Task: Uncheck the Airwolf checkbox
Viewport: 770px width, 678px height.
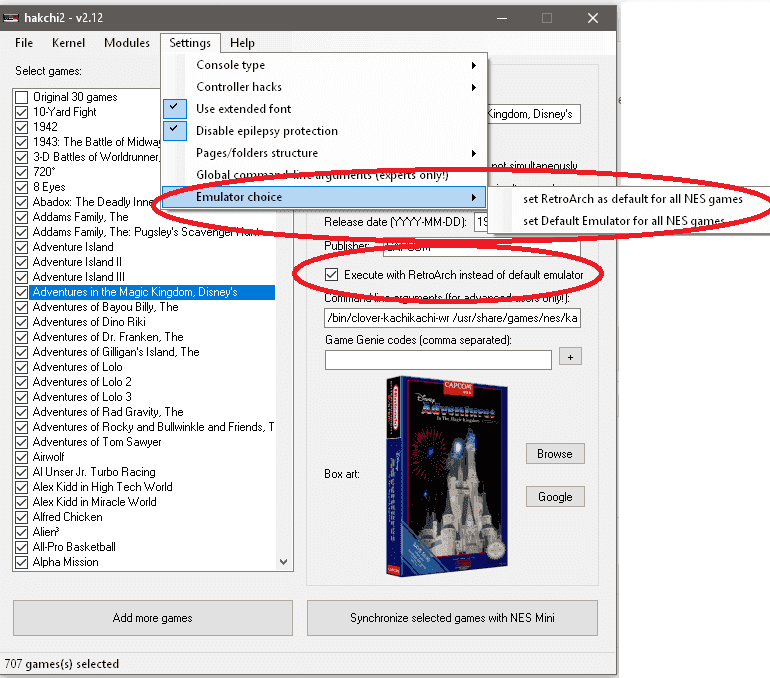Action: [x=21, y=458]
